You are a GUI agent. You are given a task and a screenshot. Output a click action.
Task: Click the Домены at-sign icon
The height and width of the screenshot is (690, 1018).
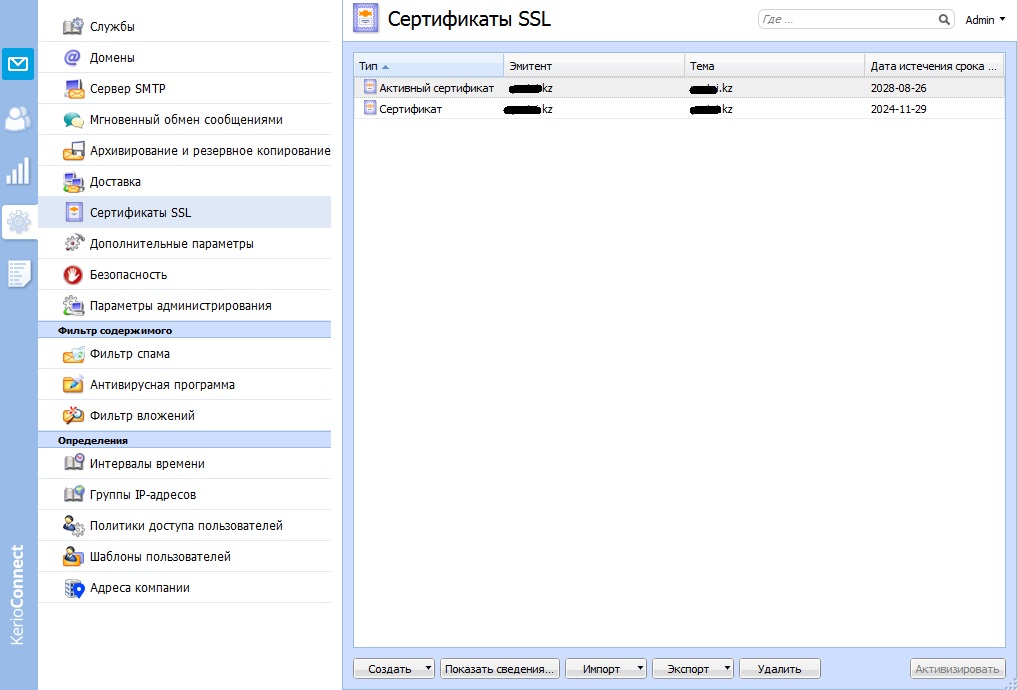pos(73,58)
